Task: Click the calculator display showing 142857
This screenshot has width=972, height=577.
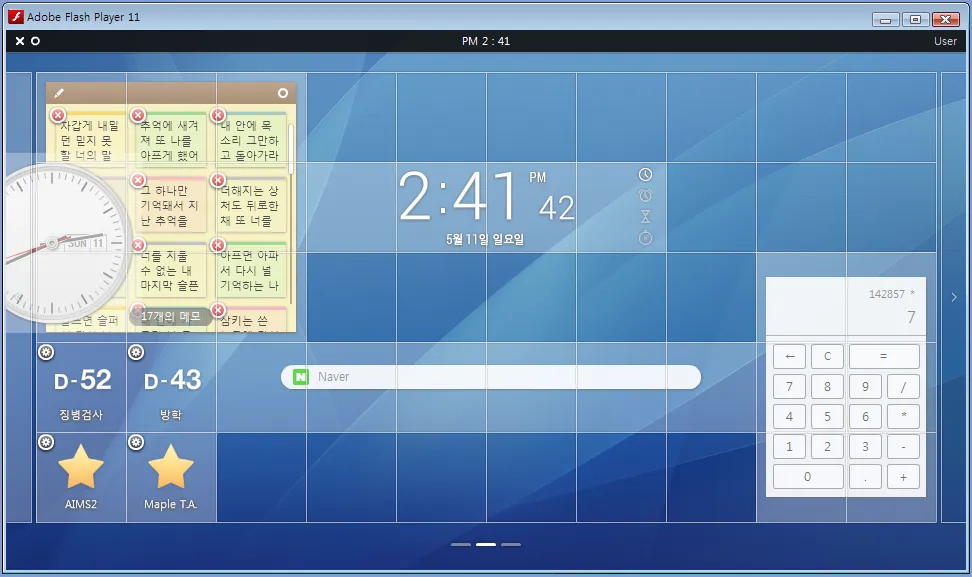Action: coord(846,306)
